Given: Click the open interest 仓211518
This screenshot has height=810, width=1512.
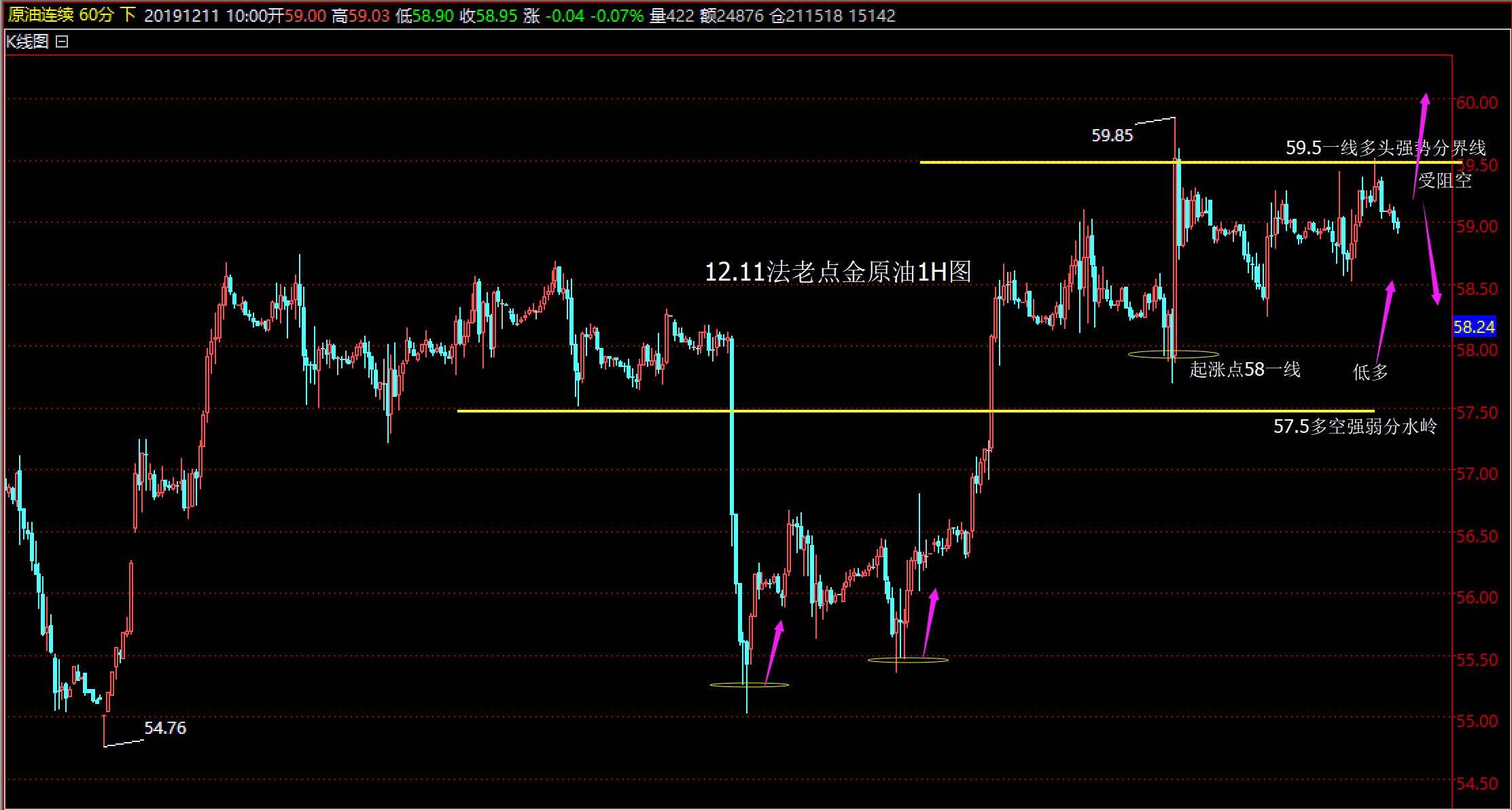Looking at the screenshot, I should (x=806, y=16).
